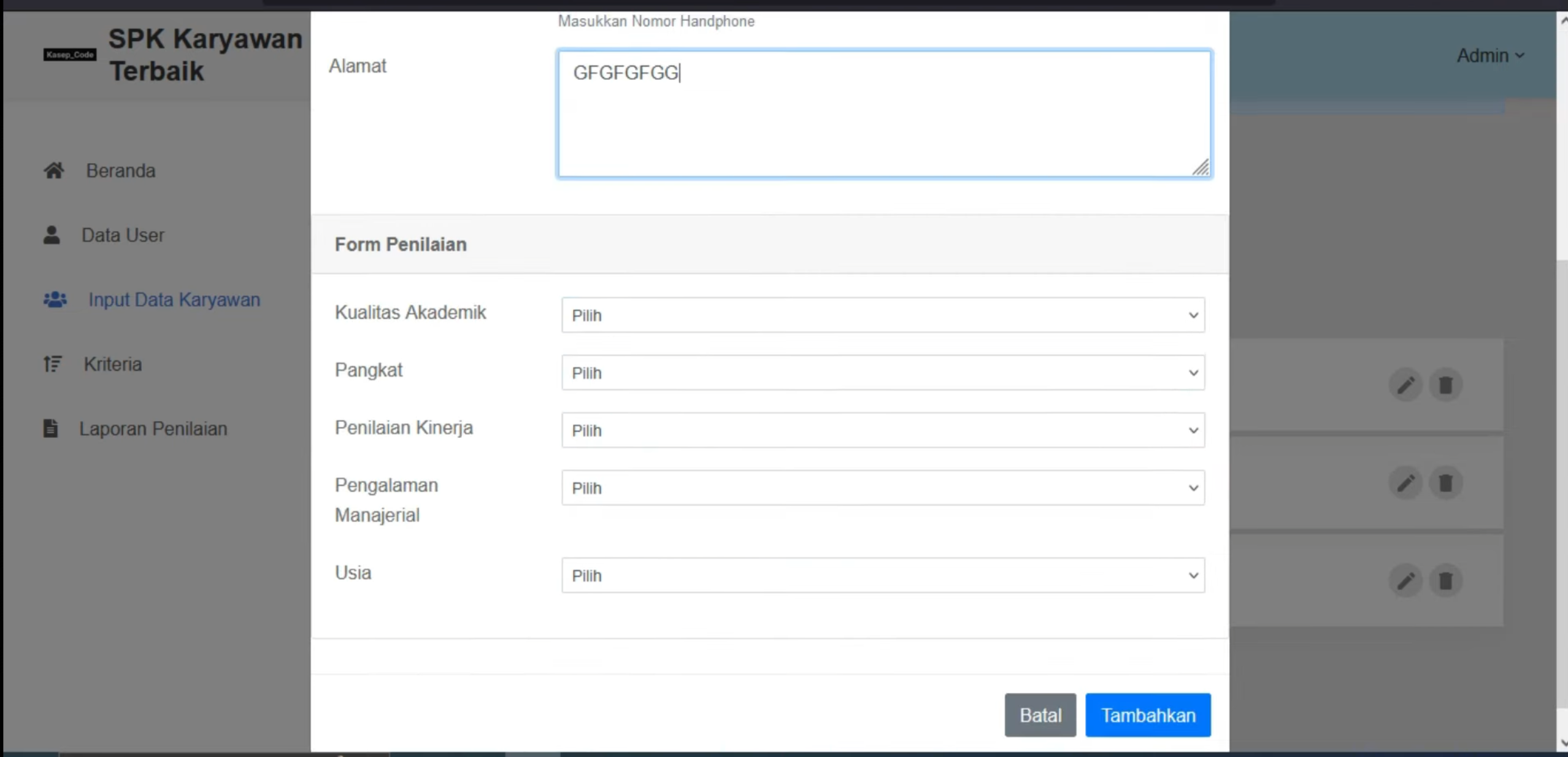This screenshot has width=1568, height=757.
Task: Click the Alamat label
Action: click(358, 66)
